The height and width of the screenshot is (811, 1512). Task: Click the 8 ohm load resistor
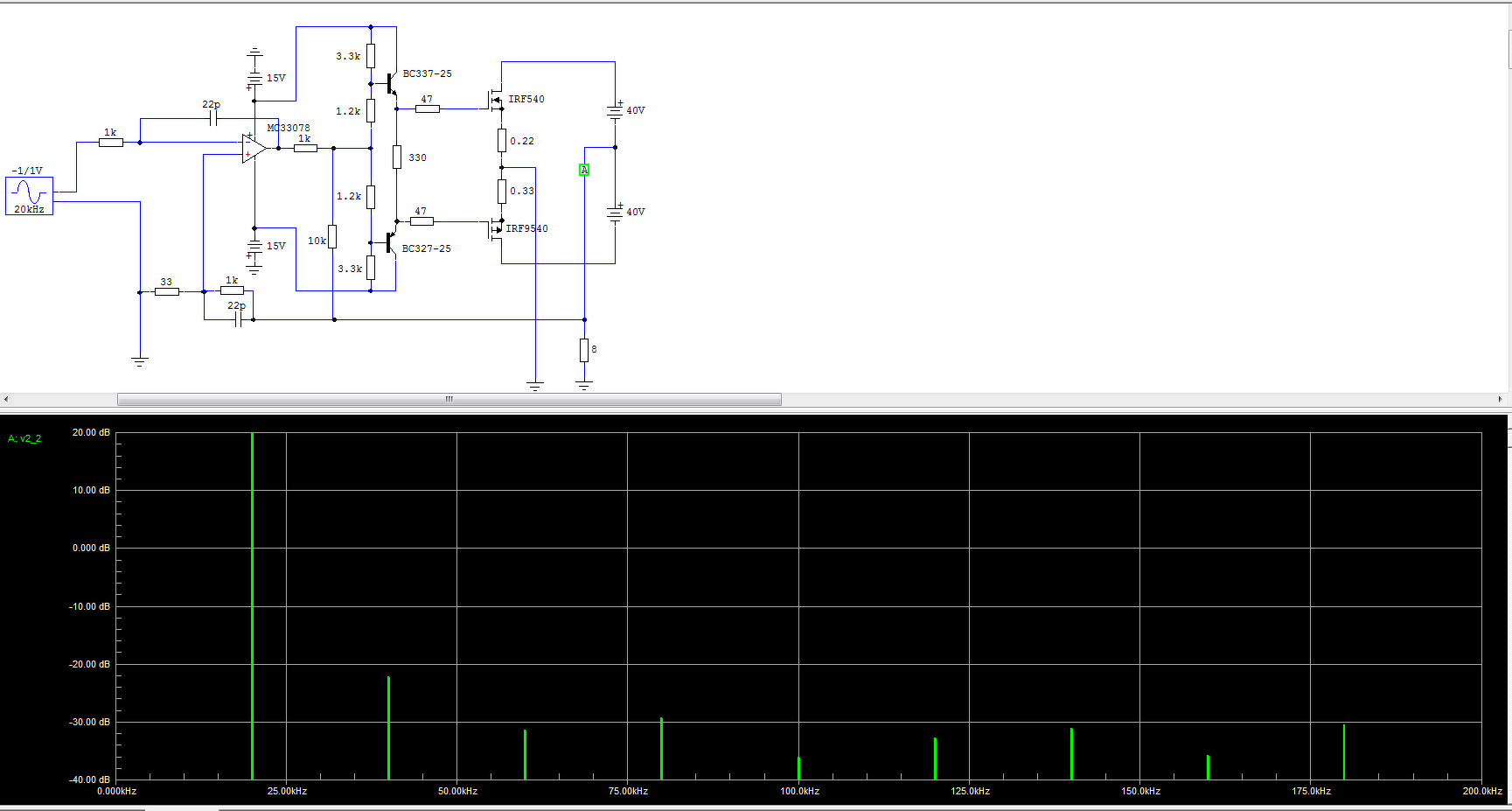pyautogui.click(x=584, y=350)
